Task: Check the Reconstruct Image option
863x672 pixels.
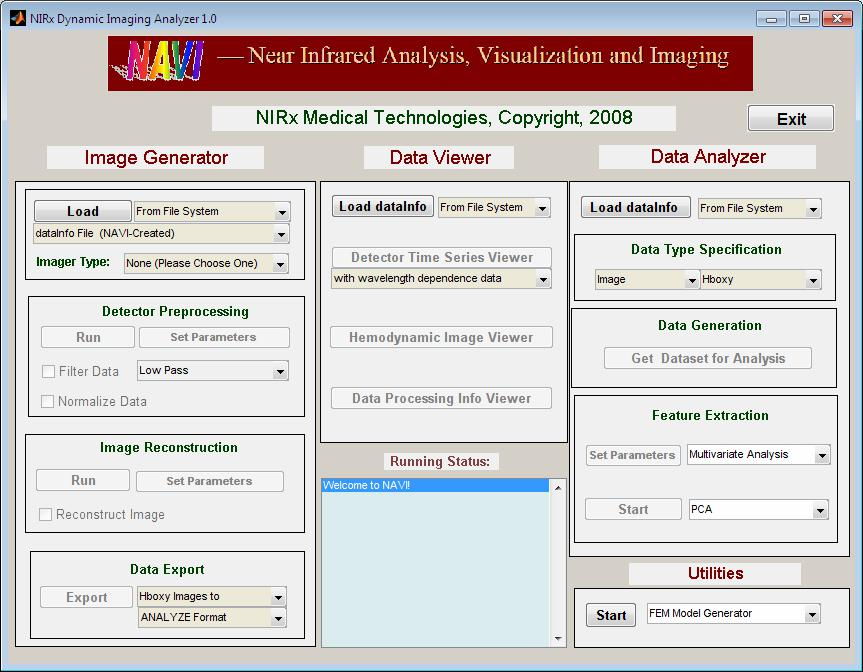Action: pos(46,514)
